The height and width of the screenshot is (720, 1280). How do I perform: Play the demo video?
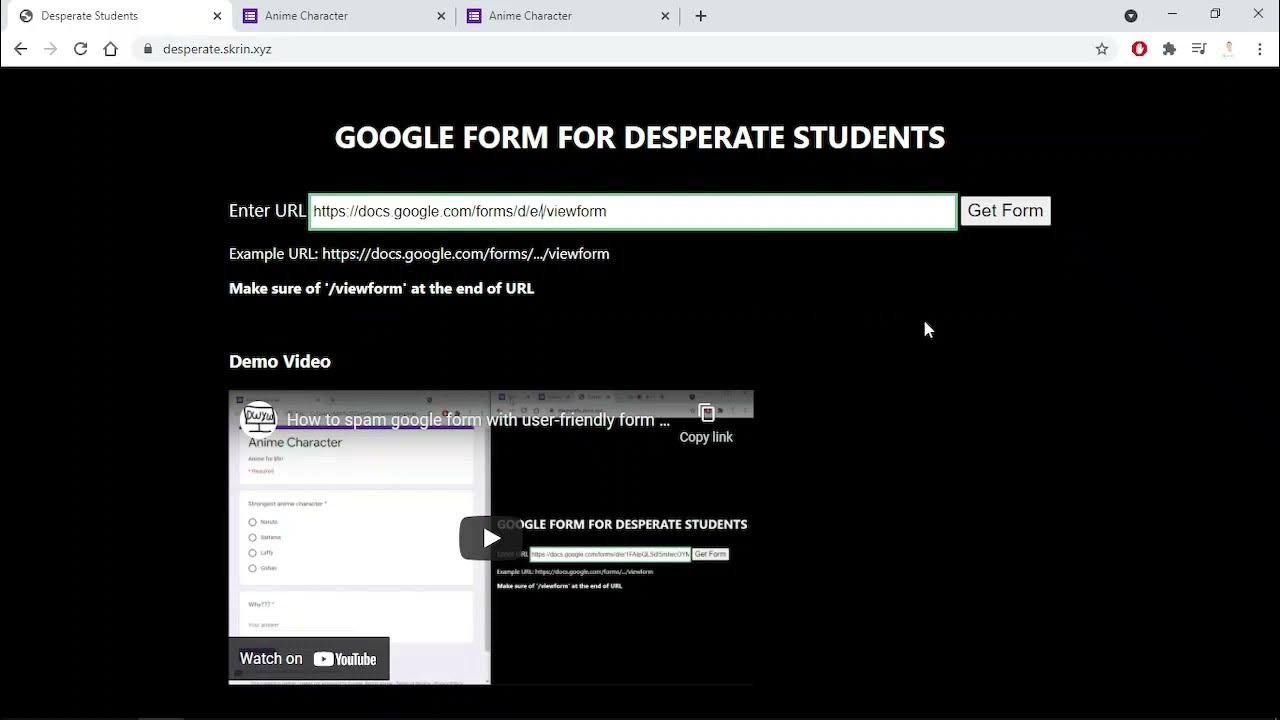[x=491, y=538]
